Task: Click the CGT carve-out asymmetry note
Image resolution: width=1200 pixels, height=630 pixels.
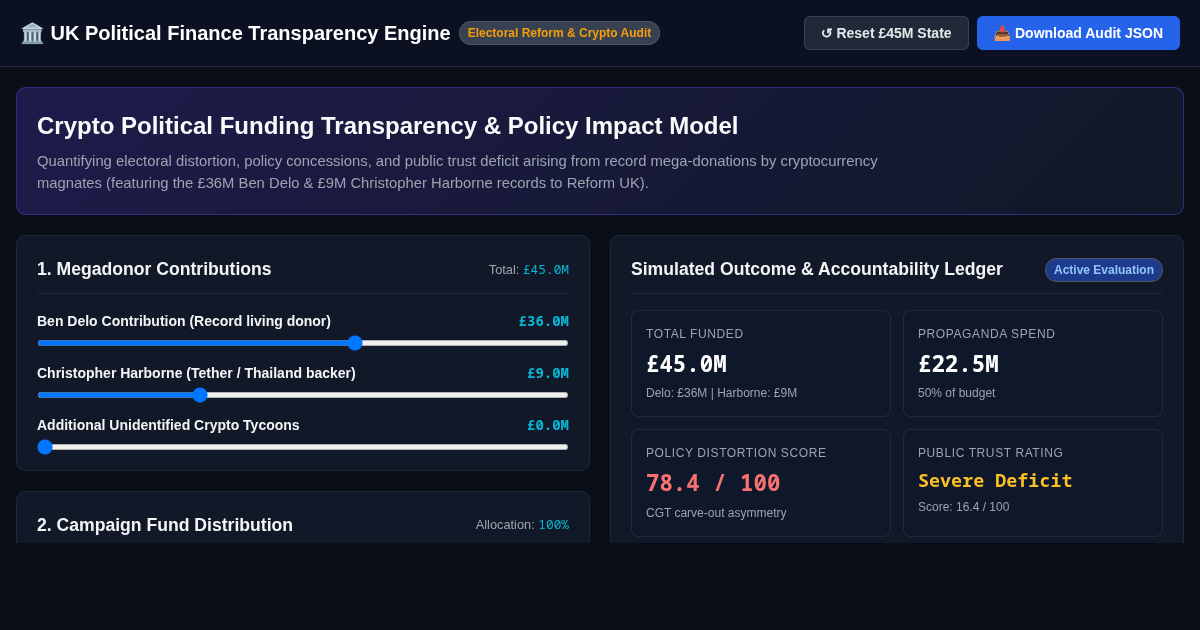Action: pos(716,513)
